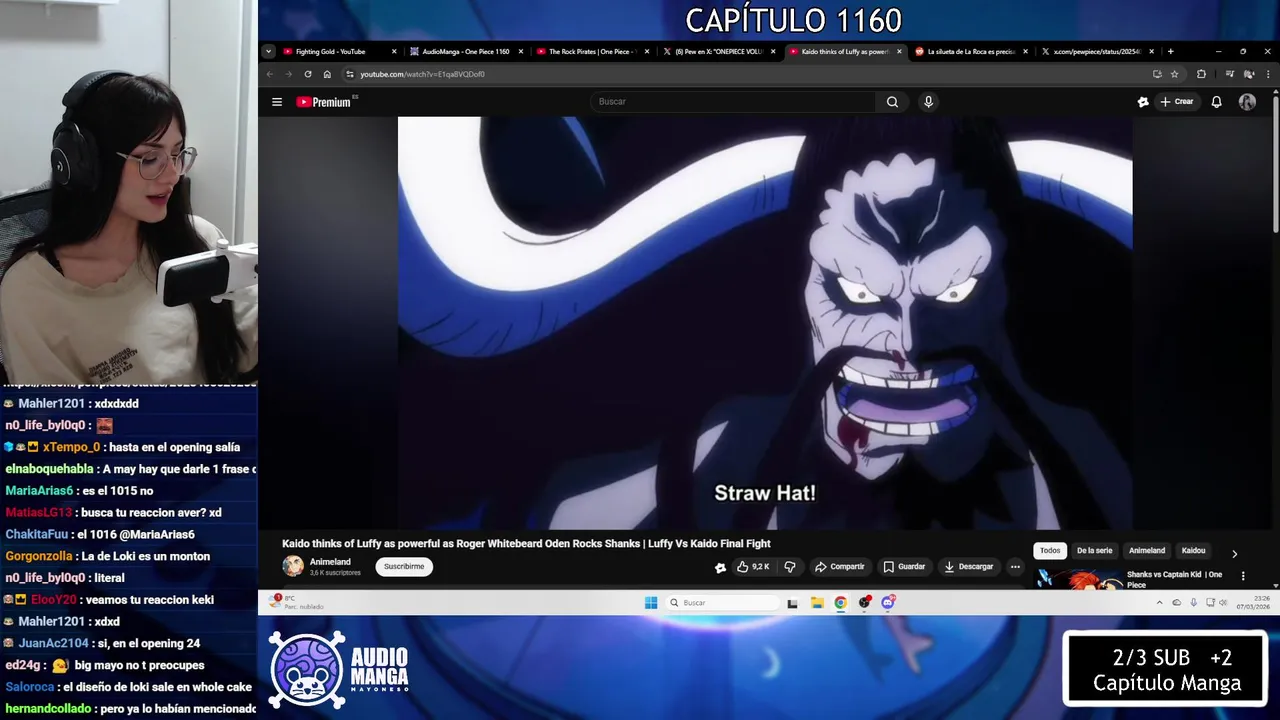Screen dimensions: 1280x720
Task: Reload the YouTube page
Action: coord(307,74)
